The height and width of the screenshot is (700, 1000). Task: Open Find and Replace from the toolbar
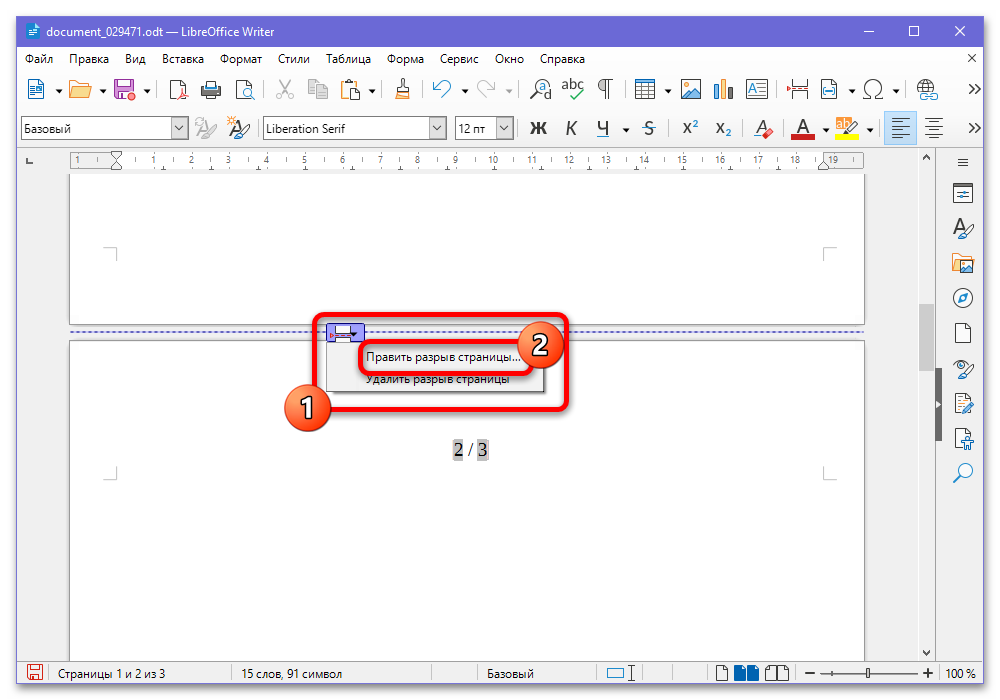tap(541, 90)
